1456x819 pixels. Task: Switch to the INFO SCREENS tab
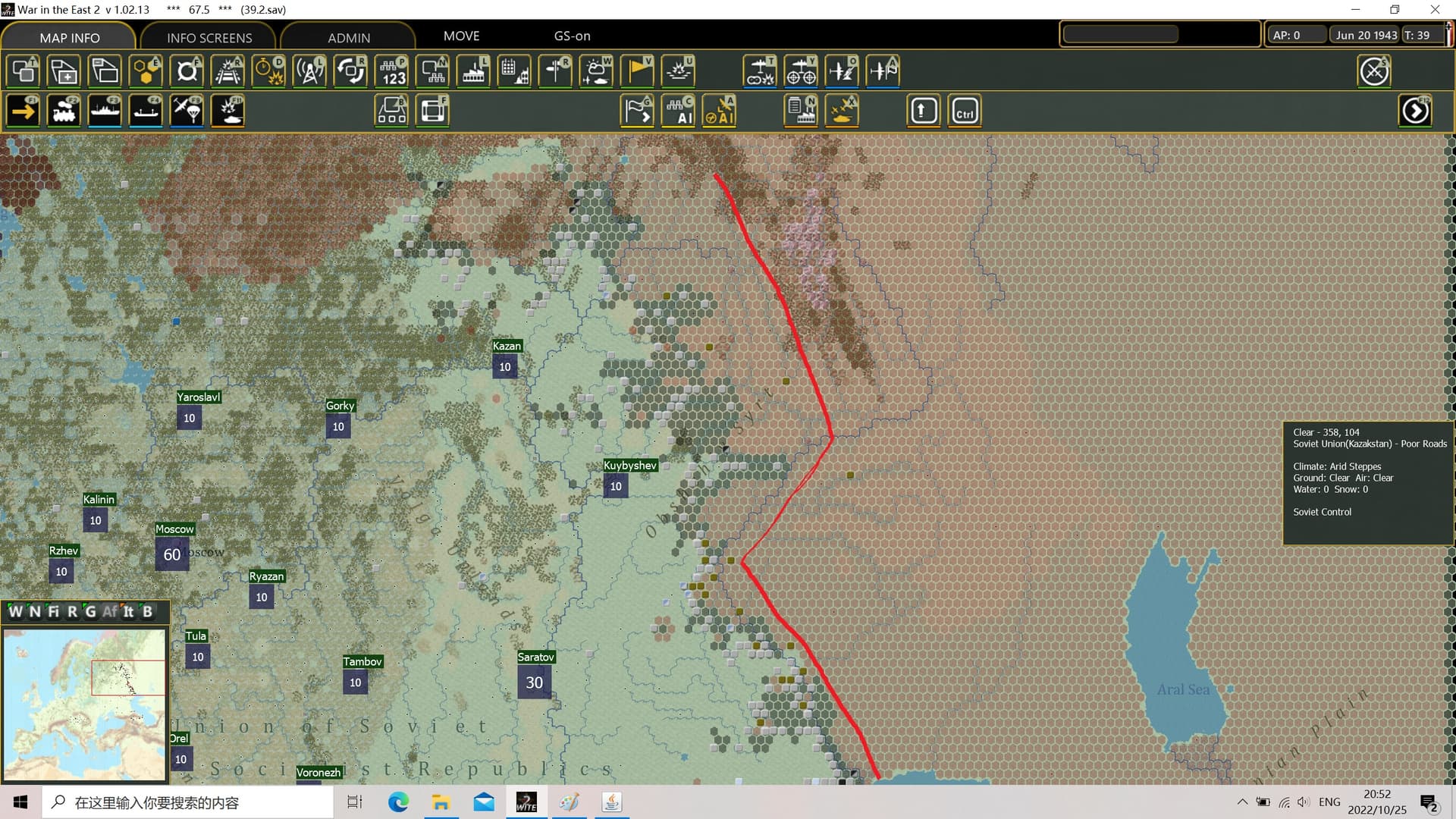point(209,37)
